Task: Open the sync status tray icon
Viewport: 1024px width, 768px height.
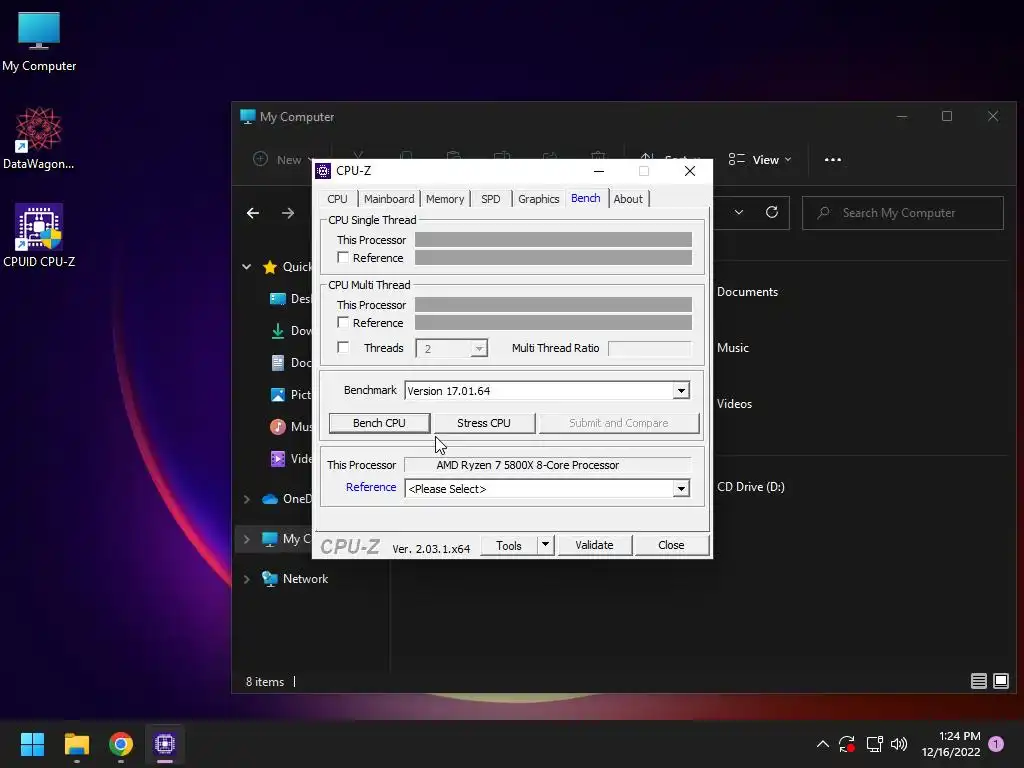Action: pyautogui.click(x=847, y=744)
